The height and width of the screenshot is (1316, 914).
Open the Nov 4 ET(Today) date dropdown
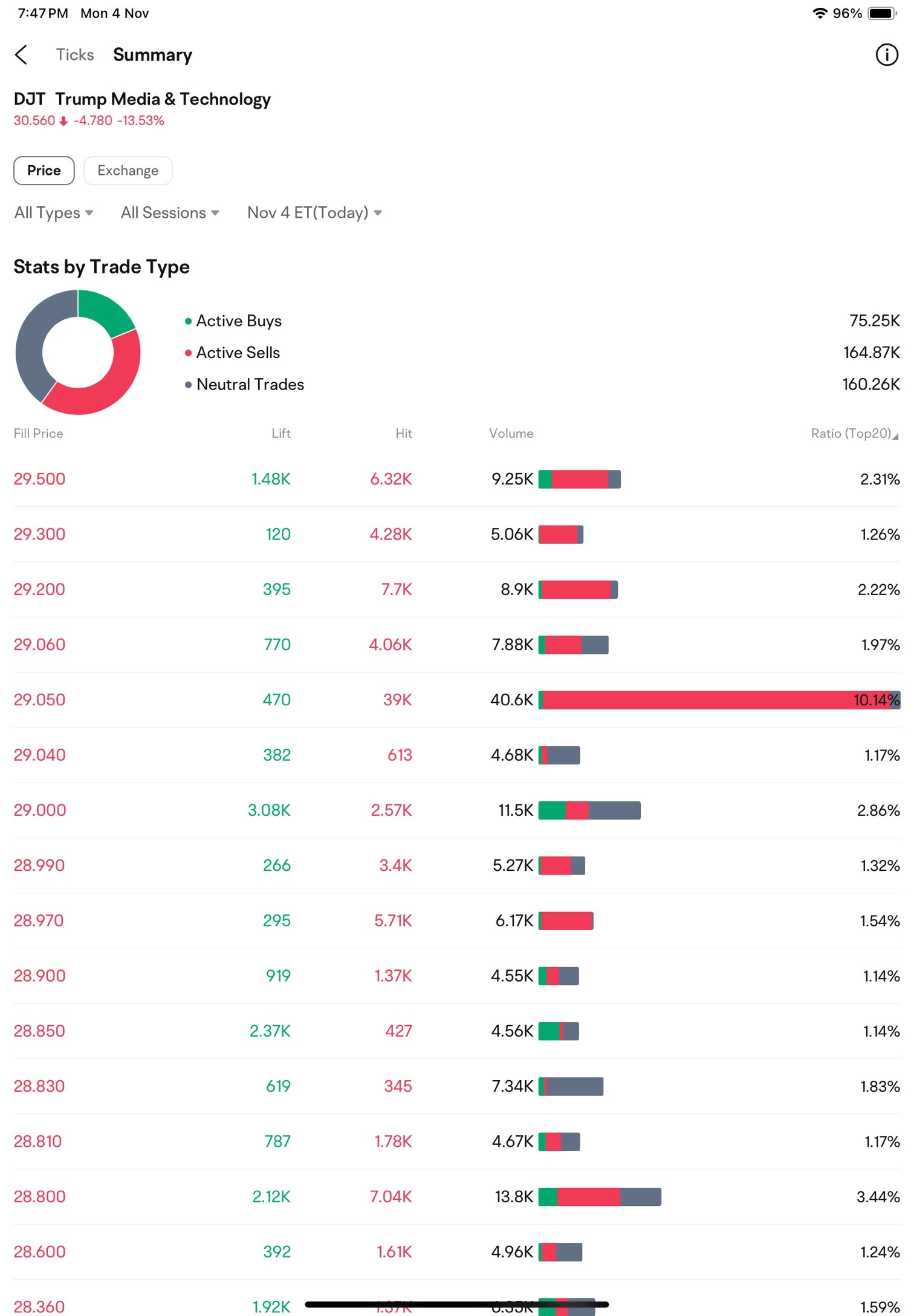pyautogui.click(x=314, y=213)
